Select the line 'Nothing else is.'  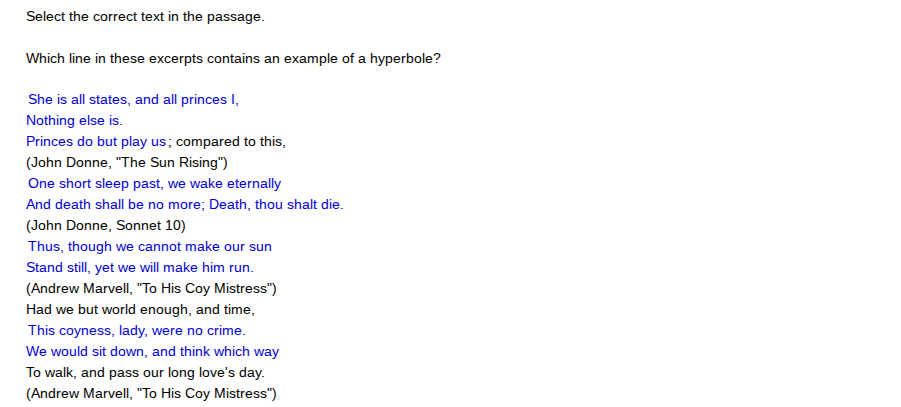pos(74,121)
